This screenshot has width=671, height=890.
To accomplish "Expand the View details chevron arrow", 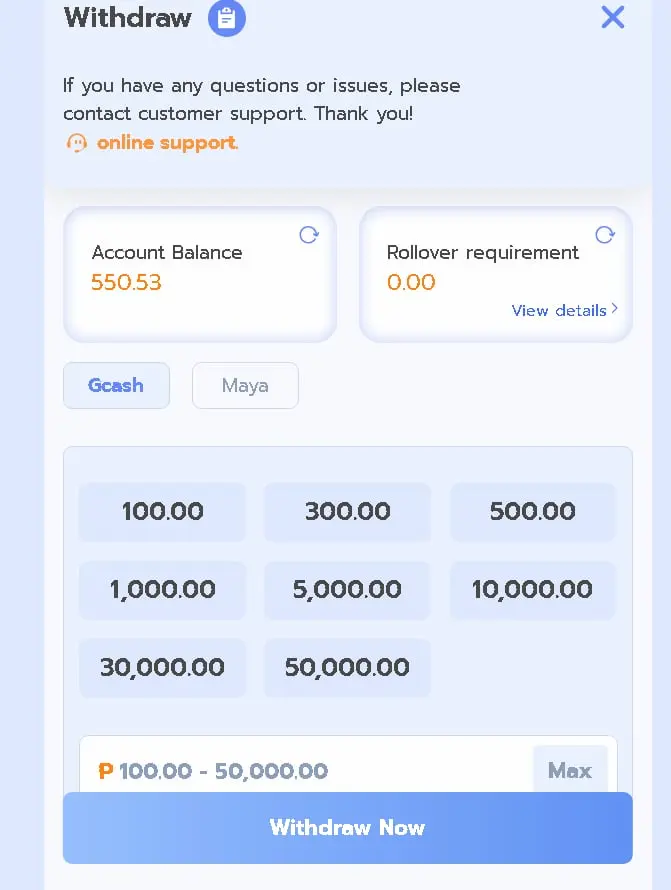I will [x=615, y=309].
